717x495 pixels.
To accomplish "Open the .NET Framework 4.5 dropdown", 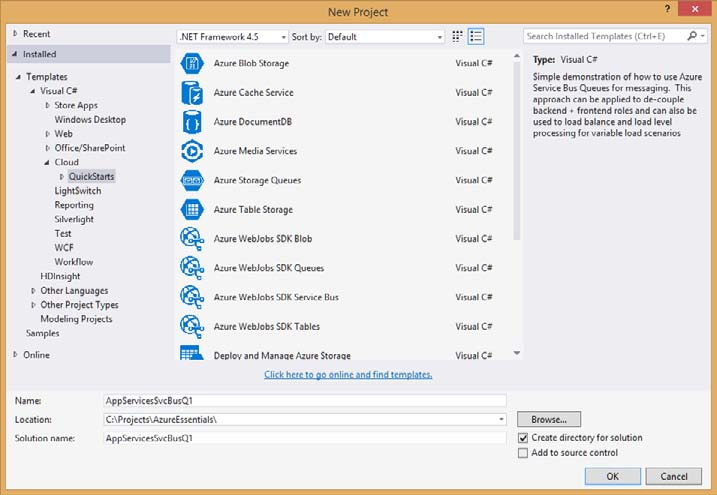I will (x=232, y=36).
